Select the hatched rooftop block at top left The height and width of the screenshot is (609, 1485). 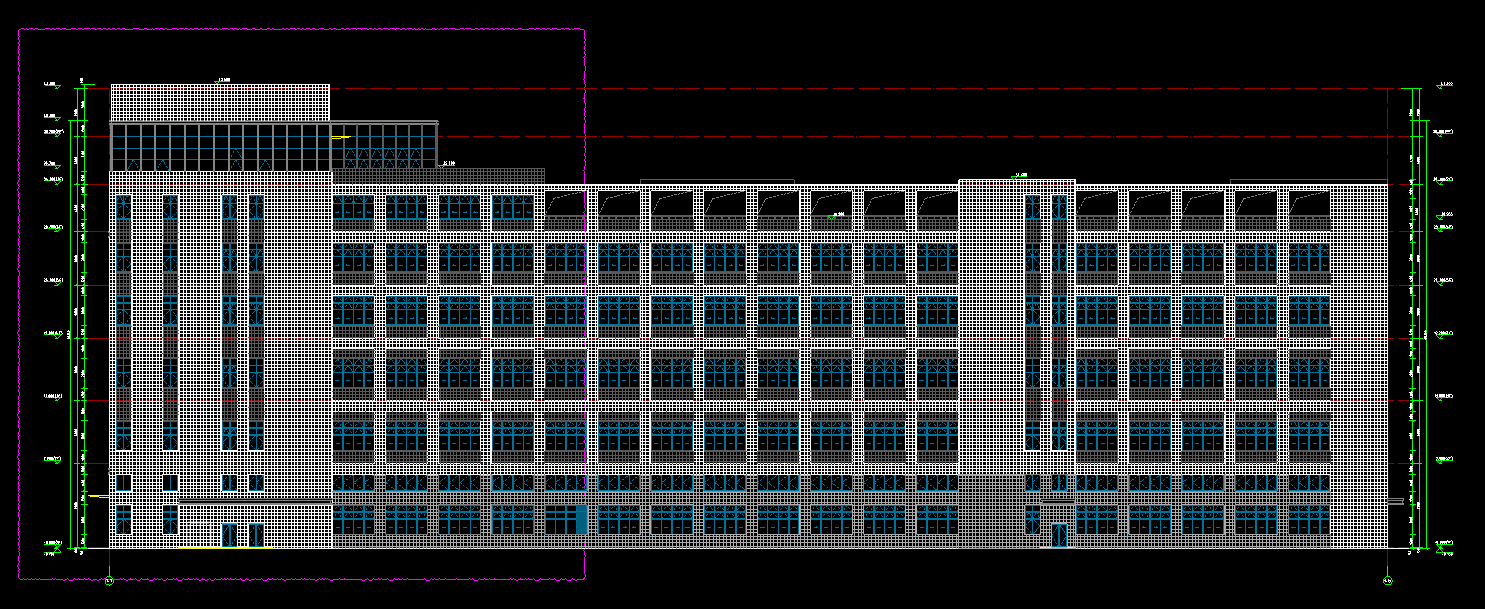coord(219,102)
